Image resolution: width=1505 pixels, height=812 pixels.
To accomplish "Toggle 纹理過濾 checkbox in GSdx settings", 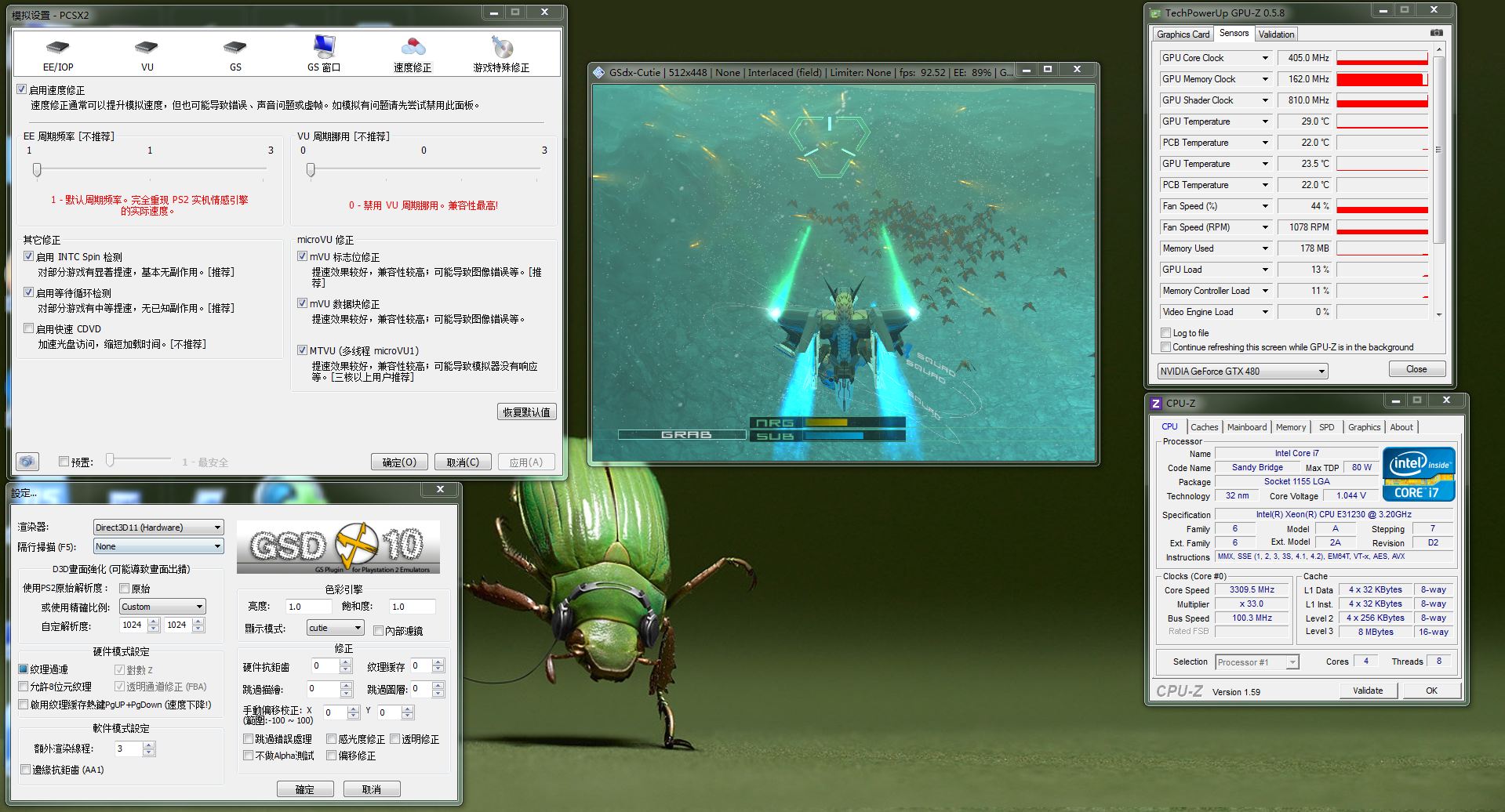I will point(24,669).
